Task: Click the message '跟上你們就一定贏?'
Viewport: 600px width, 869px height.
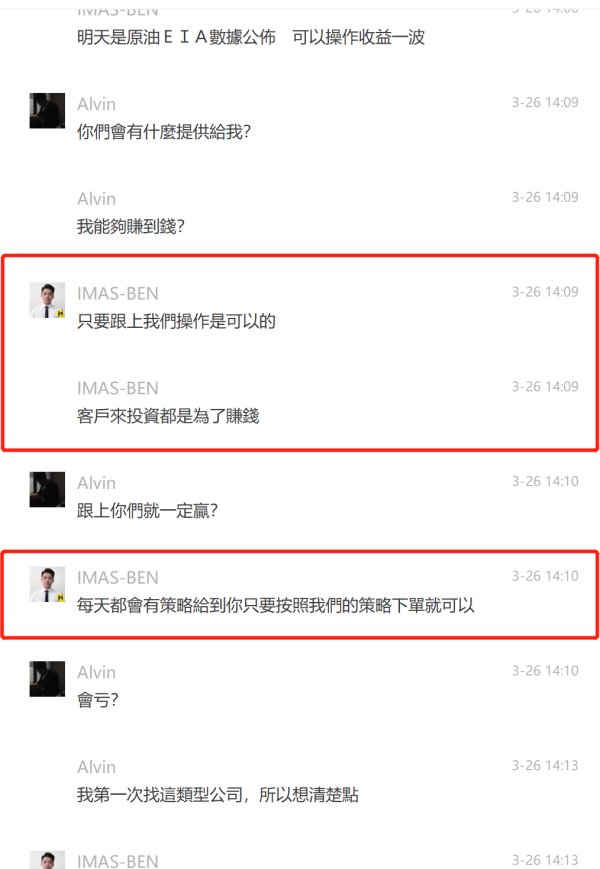Action: point(147,510)
